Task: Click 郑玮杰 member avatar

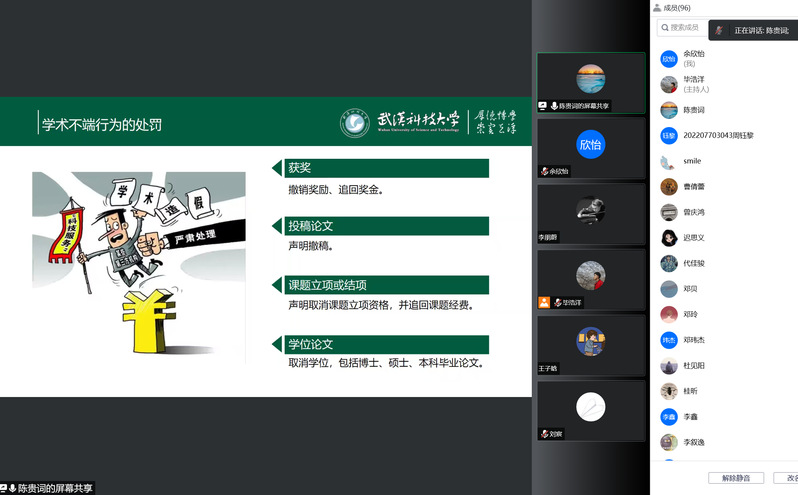Action: pyautogui.click(x=669, y=340)
